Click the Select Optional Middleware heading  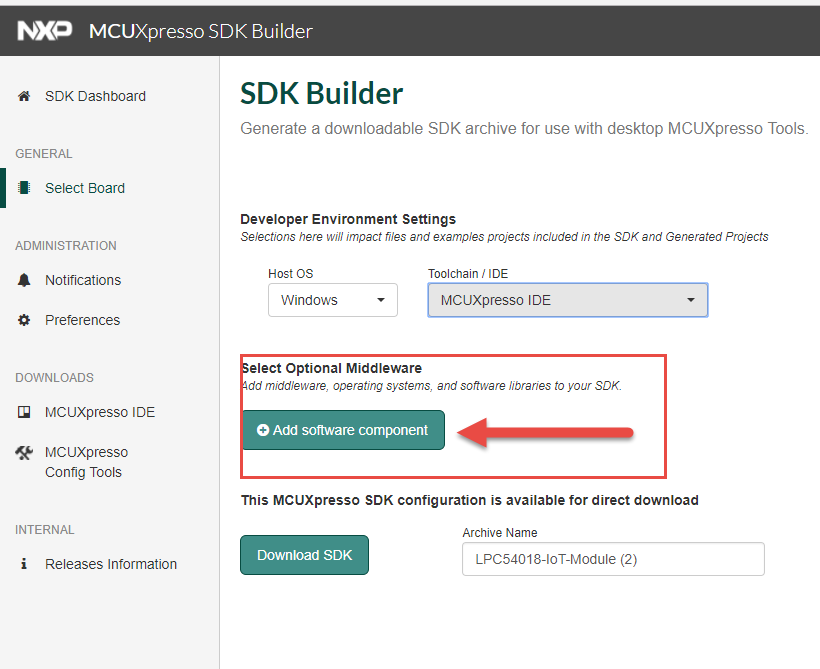332,368
